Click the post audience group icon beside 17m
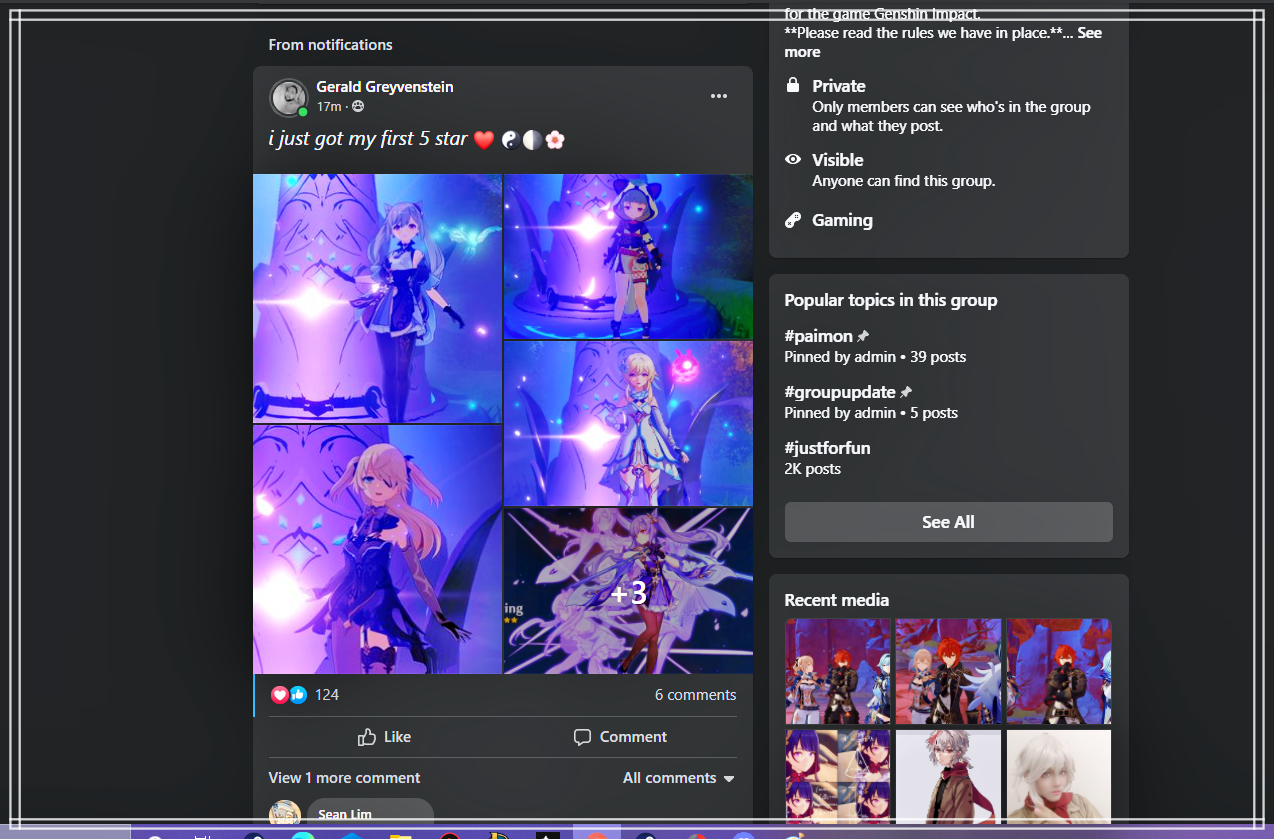1274x839 pixels. (358, 107)
